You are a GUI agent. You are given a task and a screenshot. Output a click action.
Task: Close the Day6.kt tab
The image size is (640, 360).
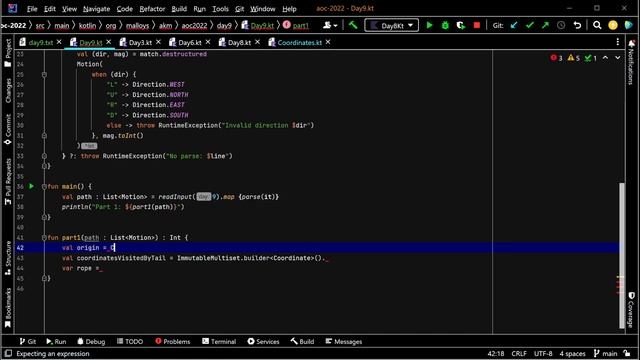pos(208,42)
